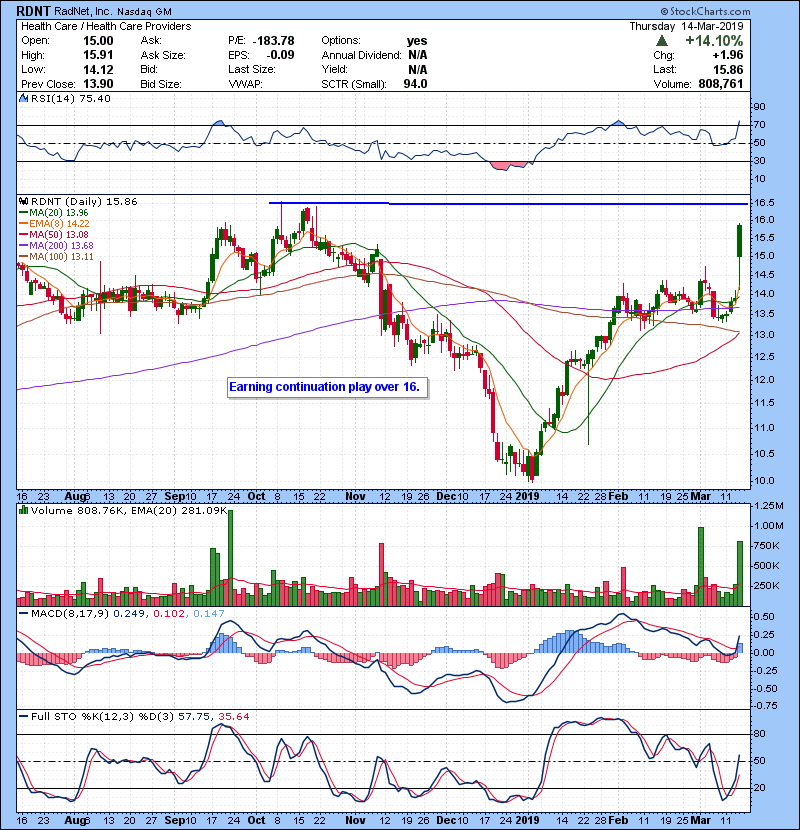The width and height of the screenshot is (800, 830).
Task: Click the tallest green volume bar near Oct
Action: coord(230,558)
